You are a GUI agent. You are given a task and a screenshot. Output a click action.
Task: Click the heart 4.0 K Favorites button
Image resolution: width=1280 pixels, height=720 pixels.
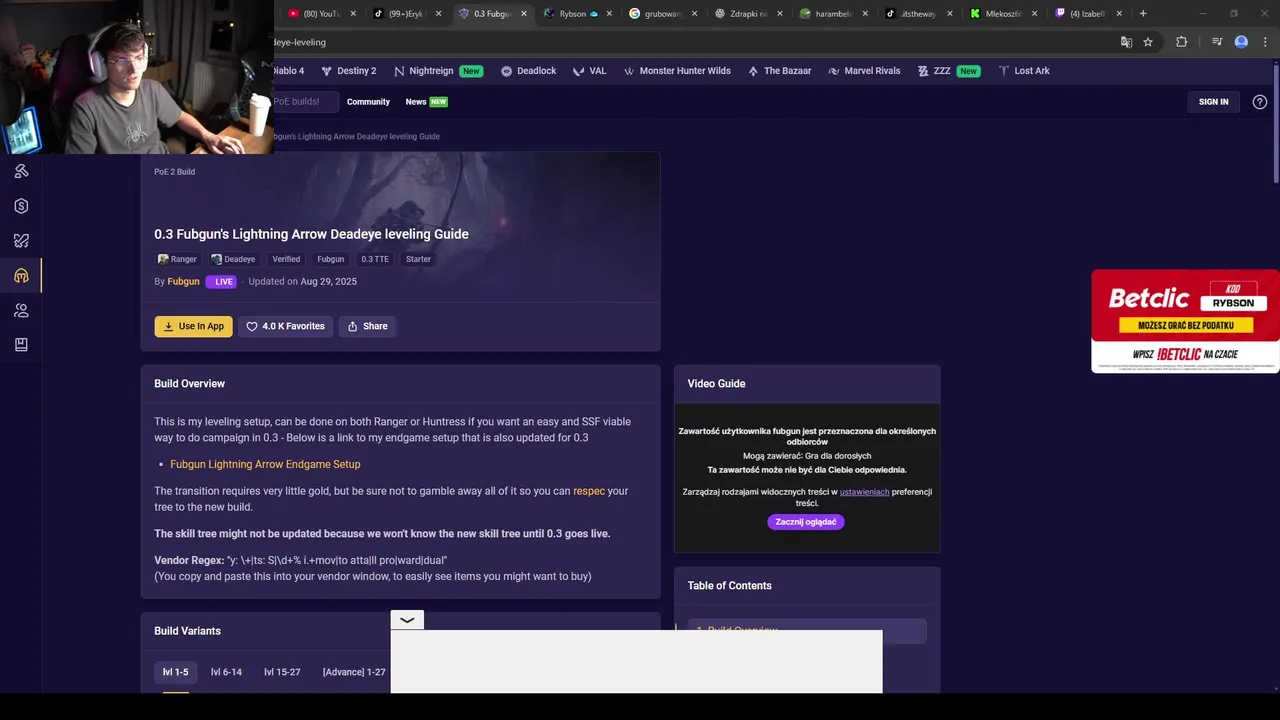point(285,326)
